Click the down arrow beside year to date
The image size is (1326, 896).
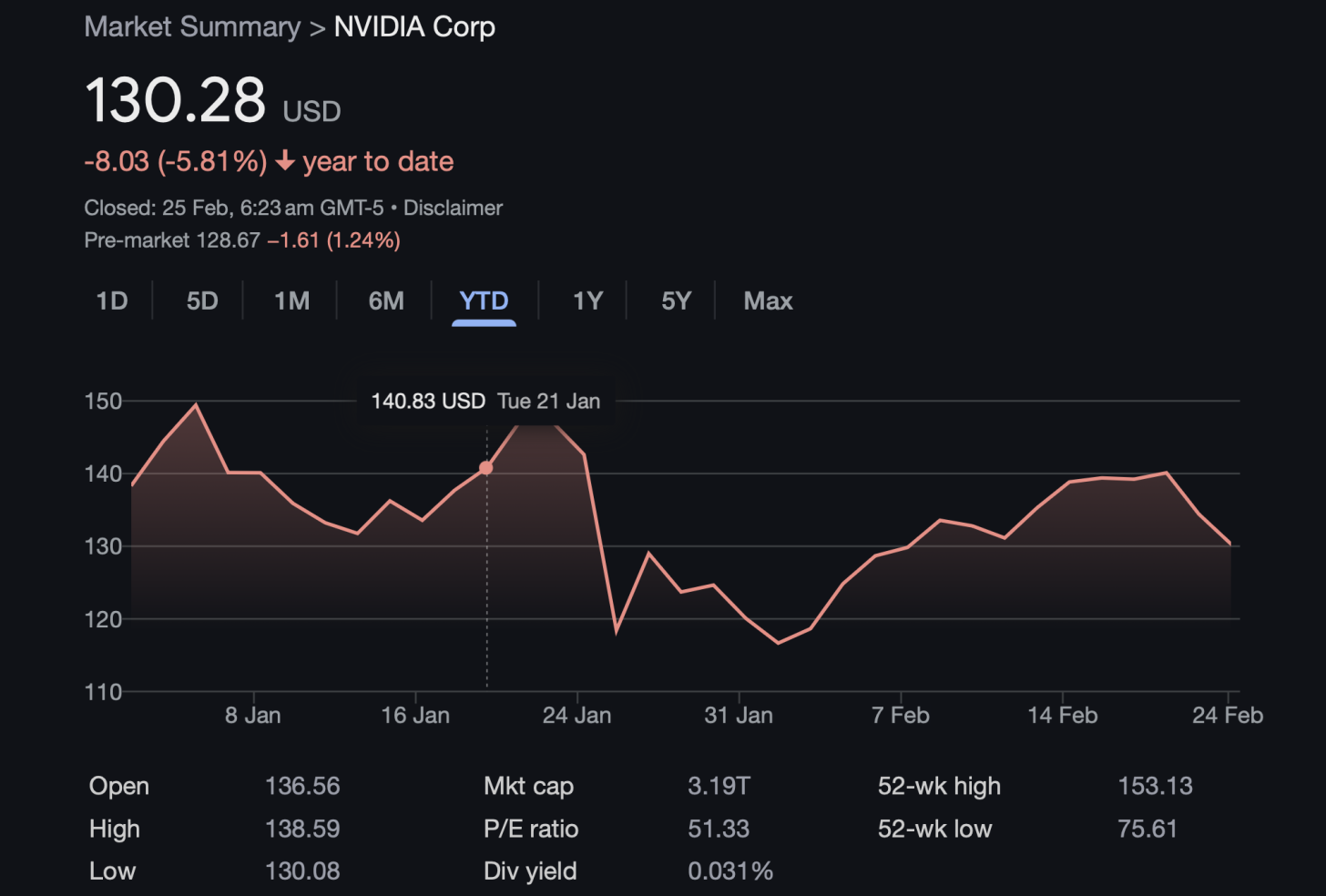point(285,161)
